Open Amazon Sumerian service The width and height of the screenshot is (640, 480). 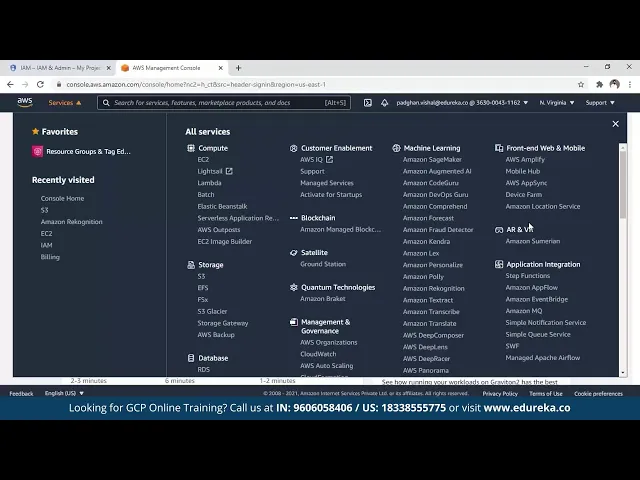[x=533, y=241]
